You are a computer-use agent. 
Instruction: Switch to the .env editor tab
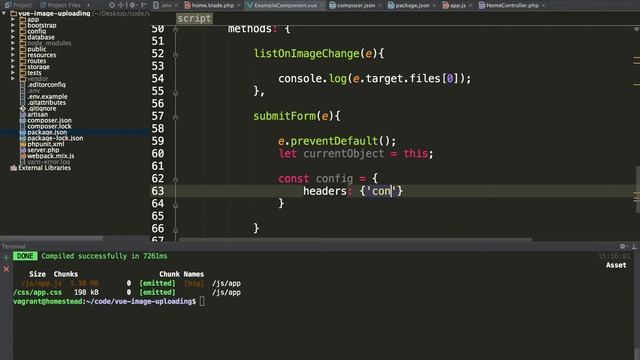coord(166,5)
